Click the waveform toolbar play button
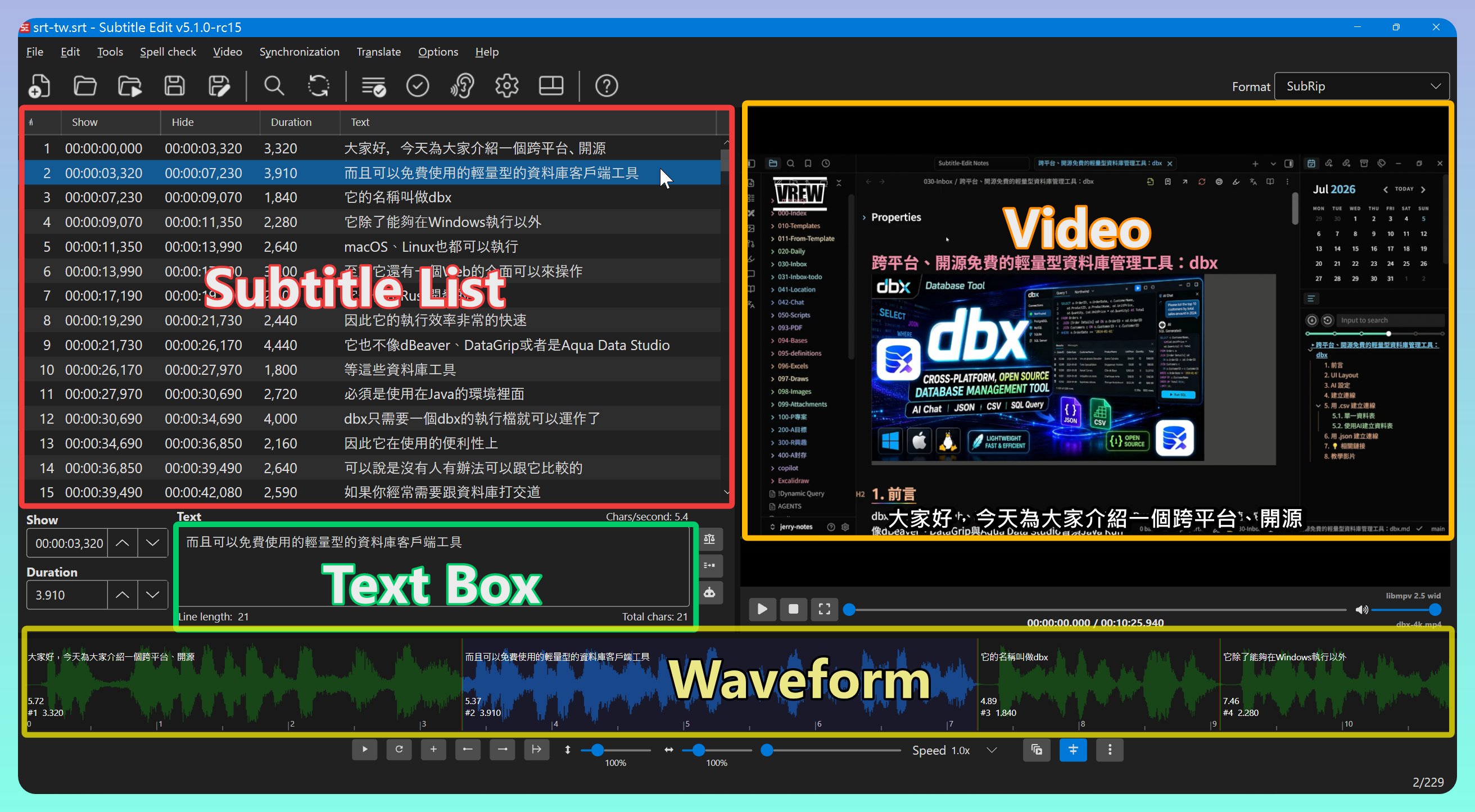The height and width of the screenshot is (812, 1475). [x=365, y=749]
